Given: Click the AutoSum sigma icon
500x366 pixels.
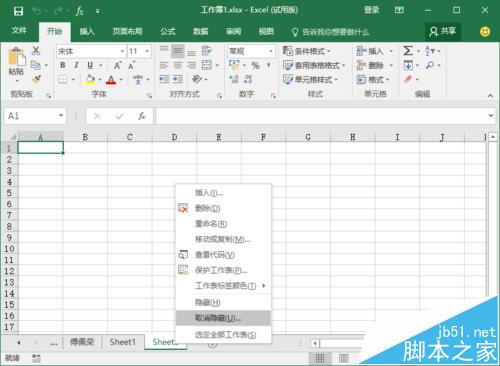Looking at the screenshot, I should pyautogui.click(x=408, y=51).
